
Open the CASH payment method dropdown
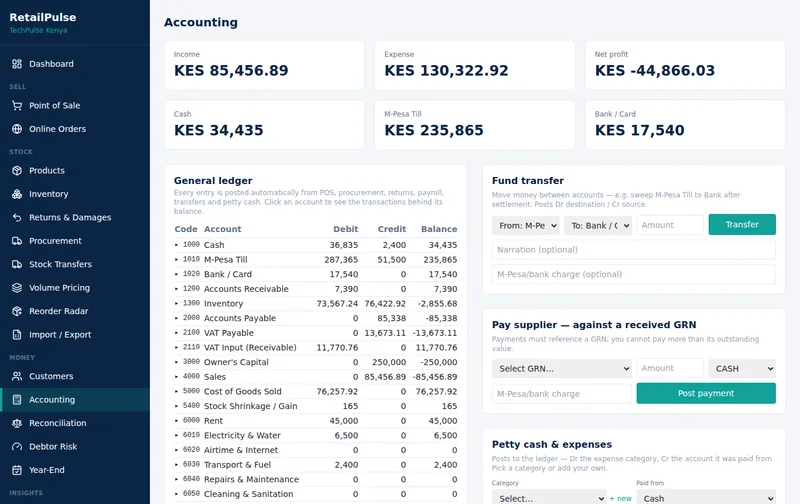742,368
